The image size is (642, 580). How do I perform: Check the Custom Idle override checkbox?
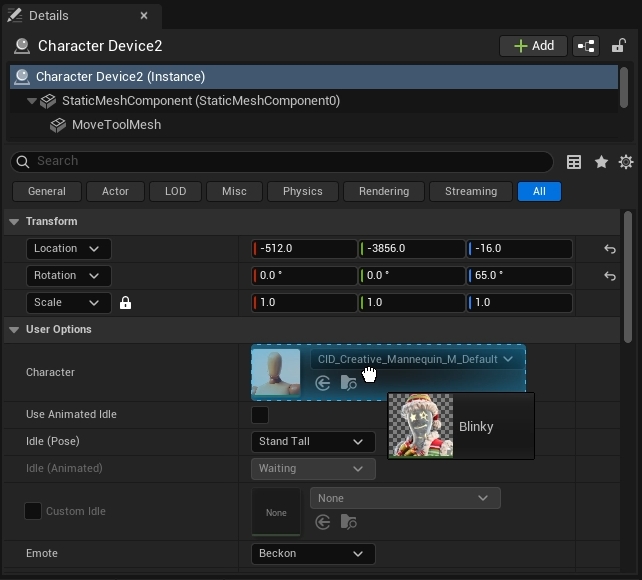pyautogui.click(x=33, y=511)
